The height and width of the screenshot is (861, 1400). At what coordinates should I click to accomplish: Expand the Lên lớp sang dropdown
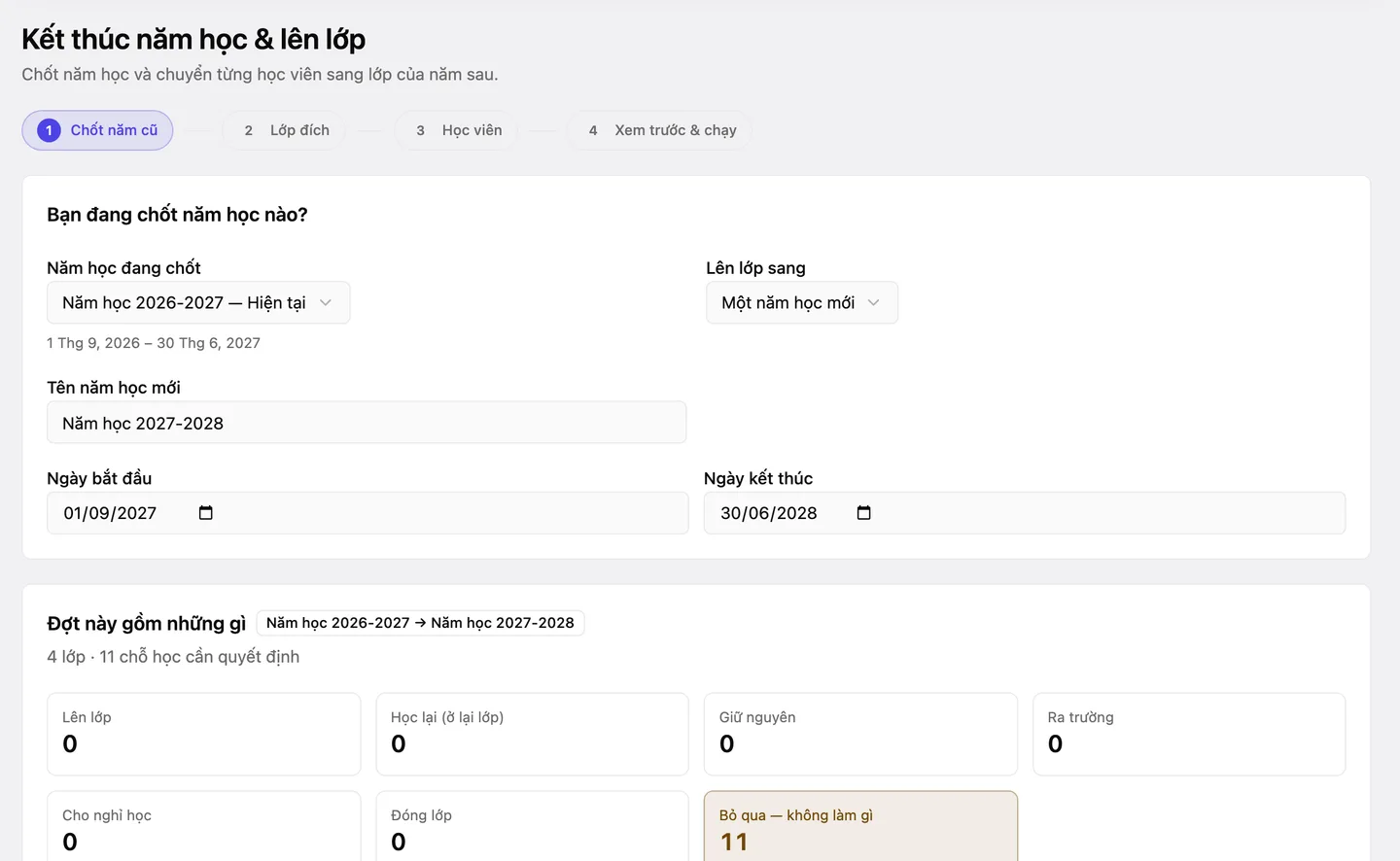point(802,303)
